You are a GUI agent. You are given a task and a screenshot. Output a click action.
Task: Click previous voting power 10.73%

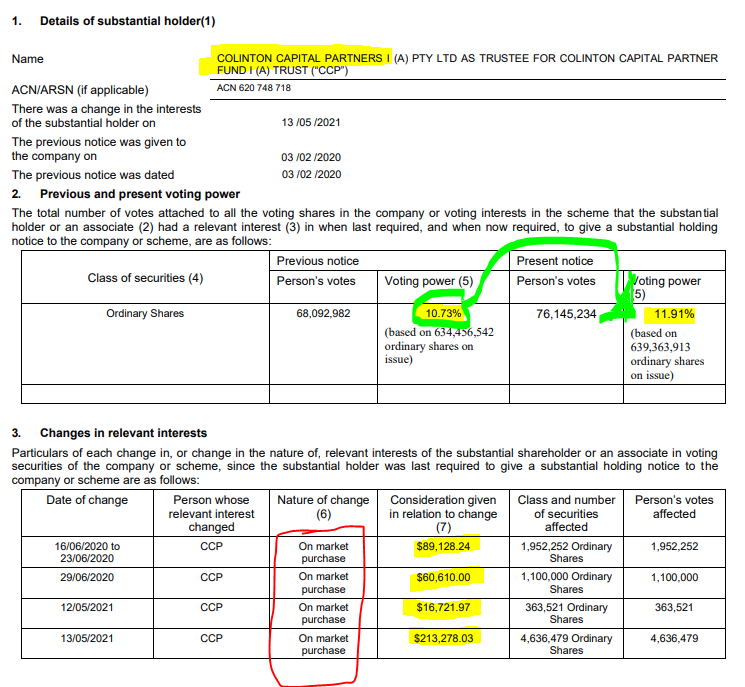pyautogui.click(x=443, y=314)
